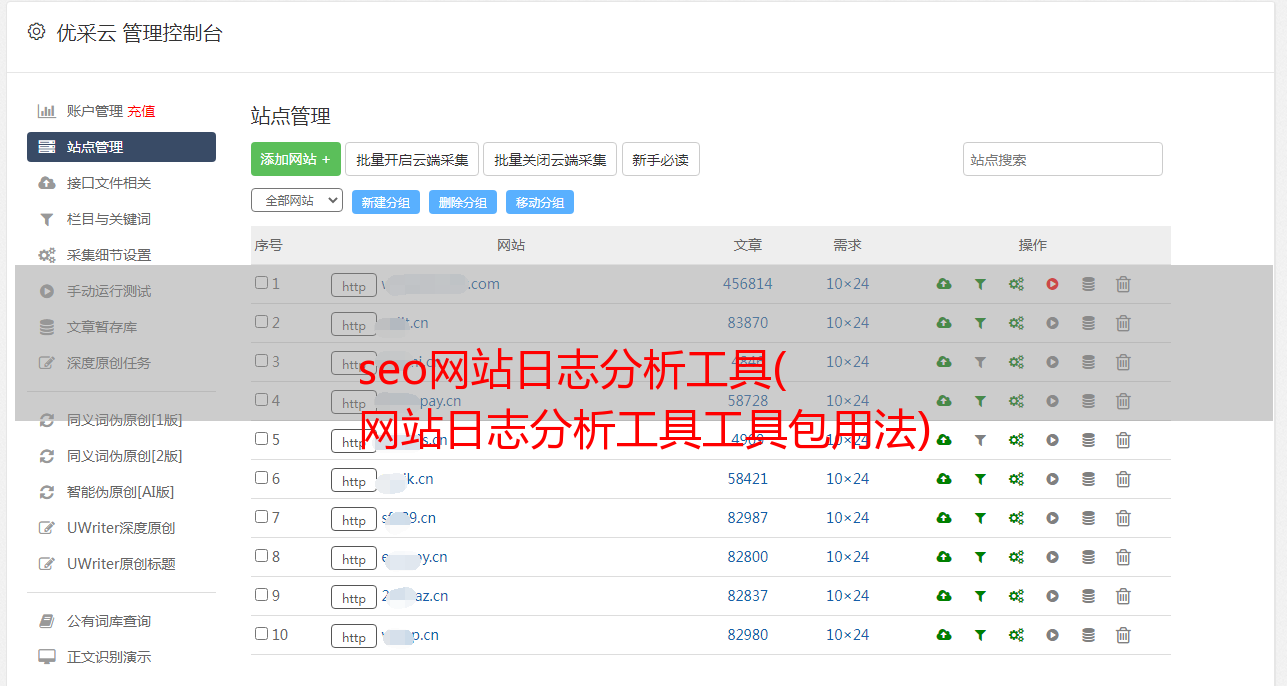
Task: Open database icon in row 8
Action: click(x=1088, y=557)
